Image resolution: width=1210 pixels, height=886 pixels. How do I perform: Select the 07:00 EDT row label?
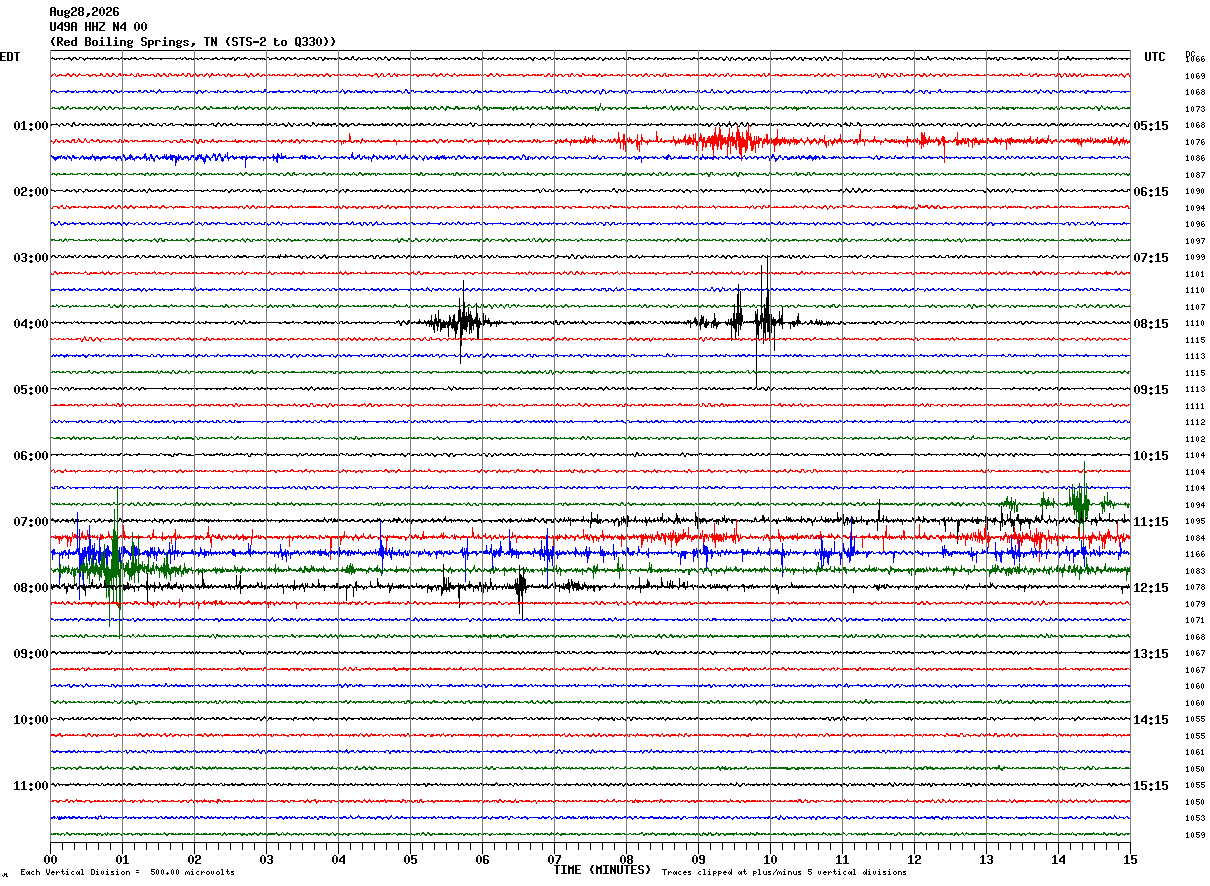tap(30, 522)
